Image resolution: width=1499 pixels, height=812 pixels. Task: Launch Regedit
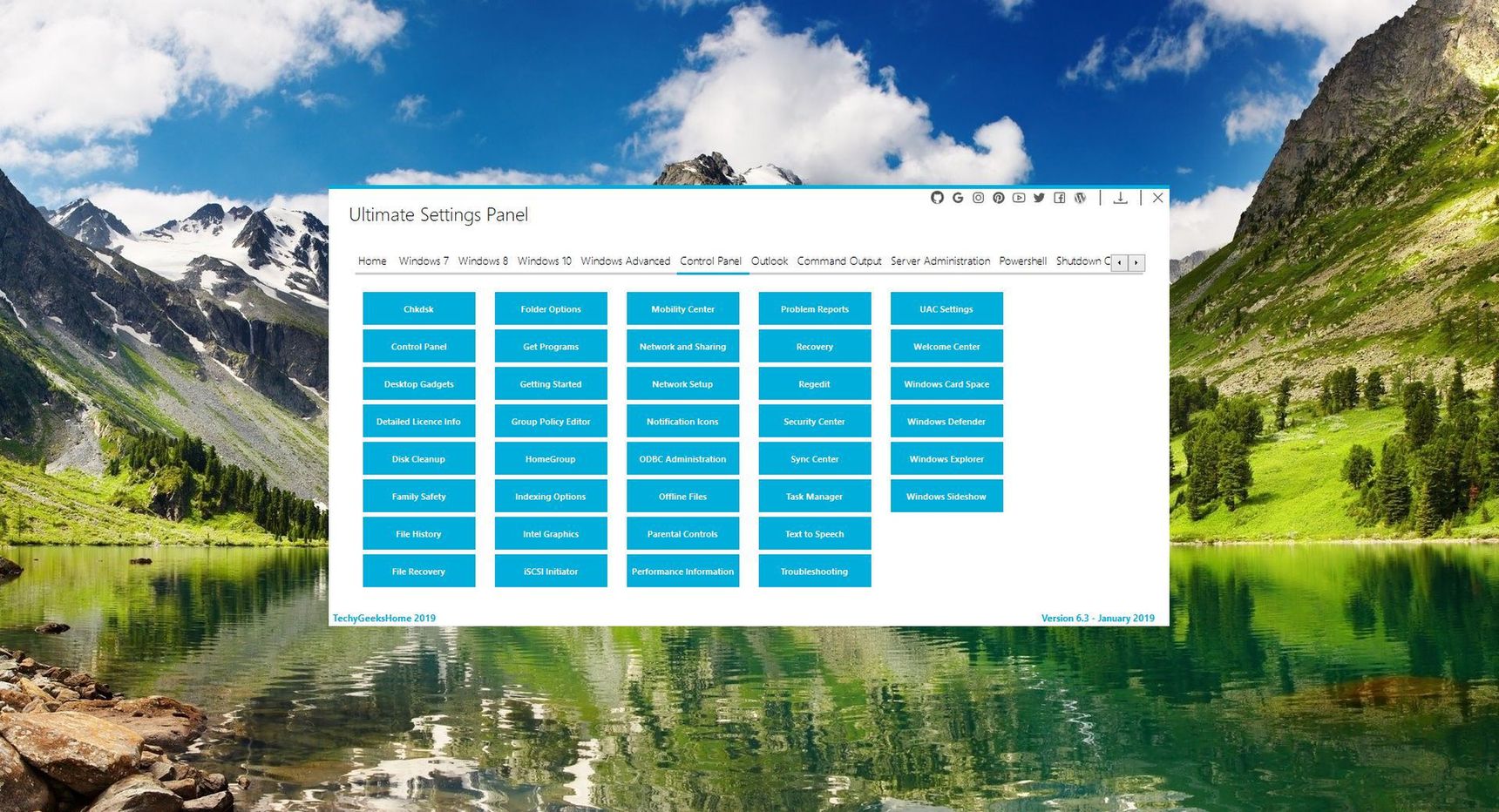click(815, 383)
